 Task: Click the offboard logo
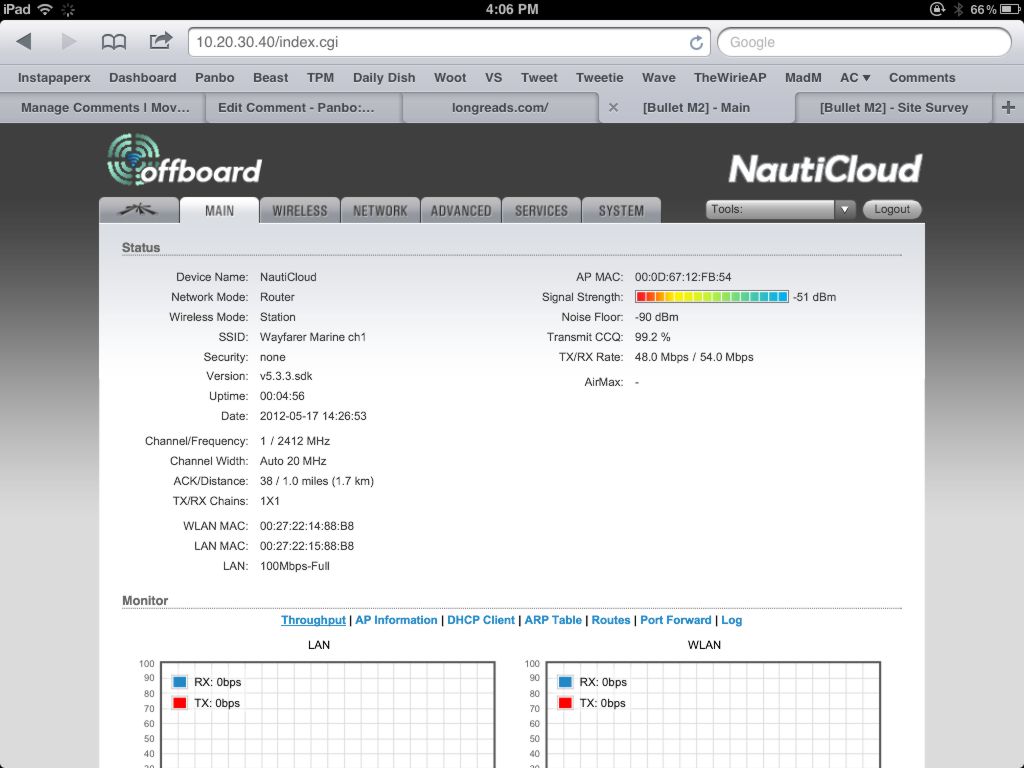[x=184, y=161]
